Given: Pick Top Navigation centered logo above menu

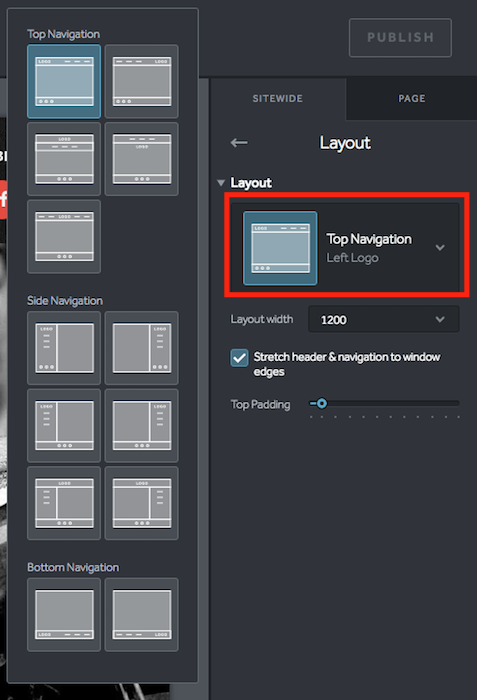Looking at the screenshot, I should [64, 159].
